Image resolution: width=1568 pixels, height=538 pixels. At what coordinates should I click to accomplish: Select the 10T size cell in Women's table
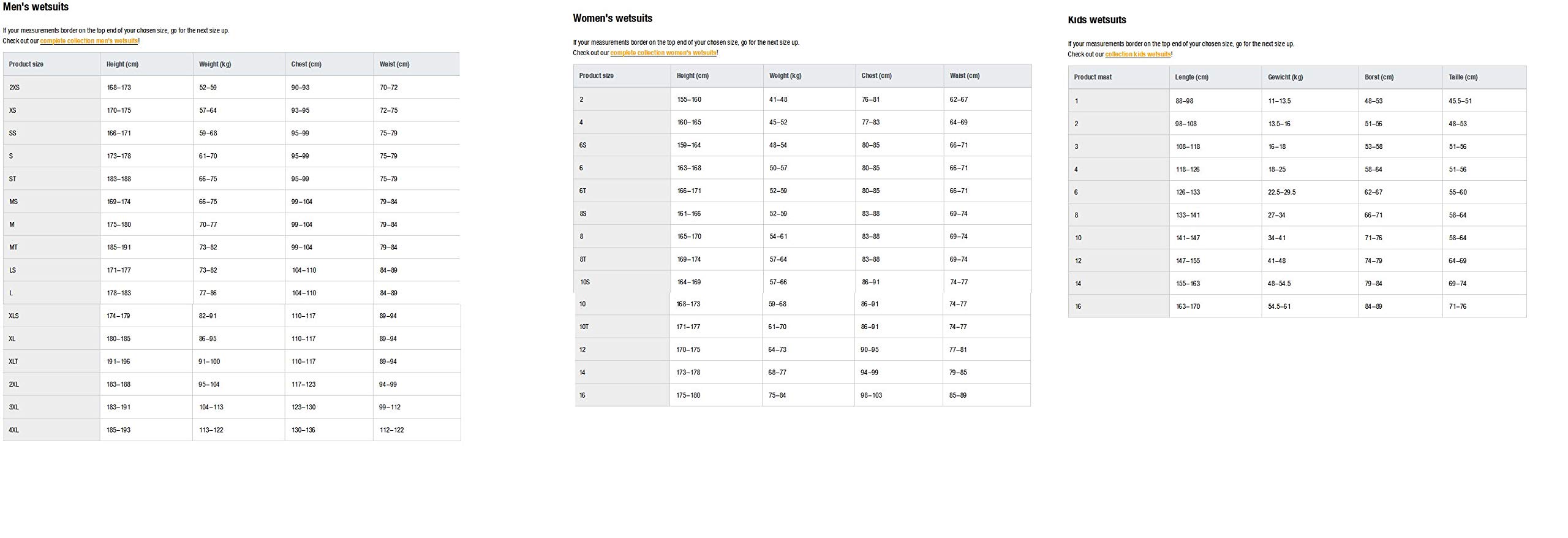pyautogui.click(x=622, y=327)
